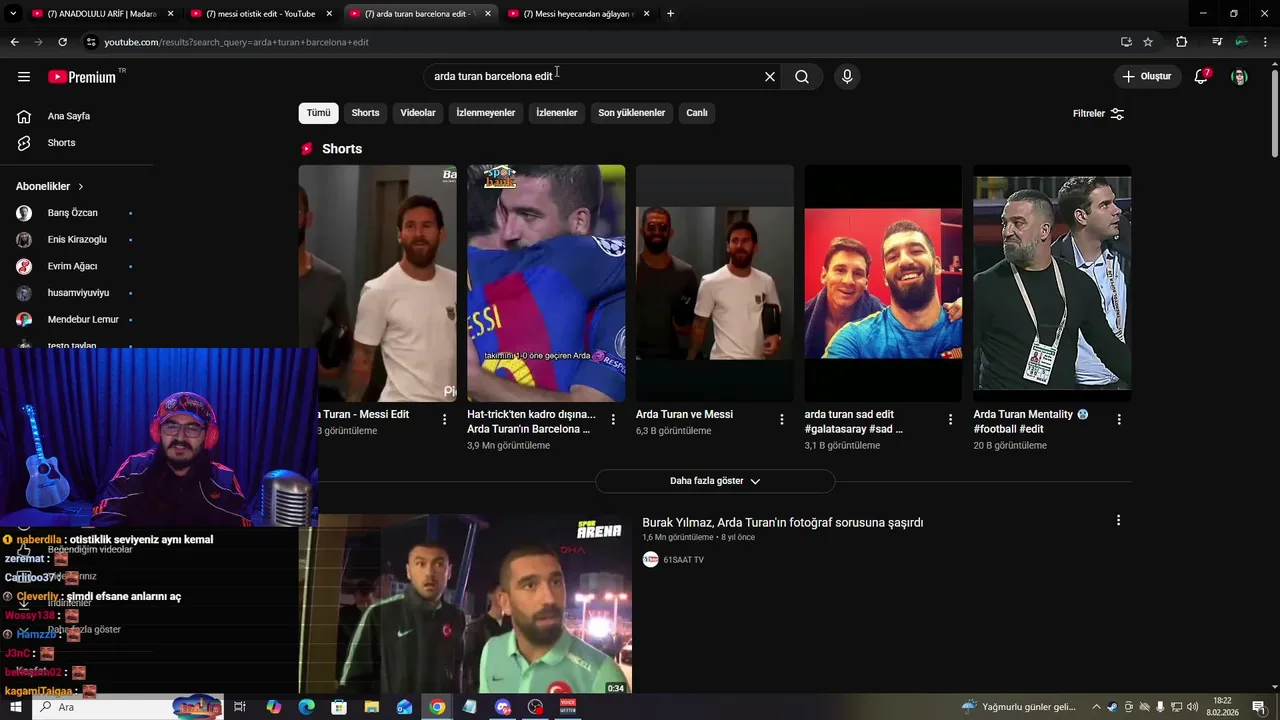
Task: Play the Hat-trick'ten kadro dışına thumbnail
Action: coord(546,283)
